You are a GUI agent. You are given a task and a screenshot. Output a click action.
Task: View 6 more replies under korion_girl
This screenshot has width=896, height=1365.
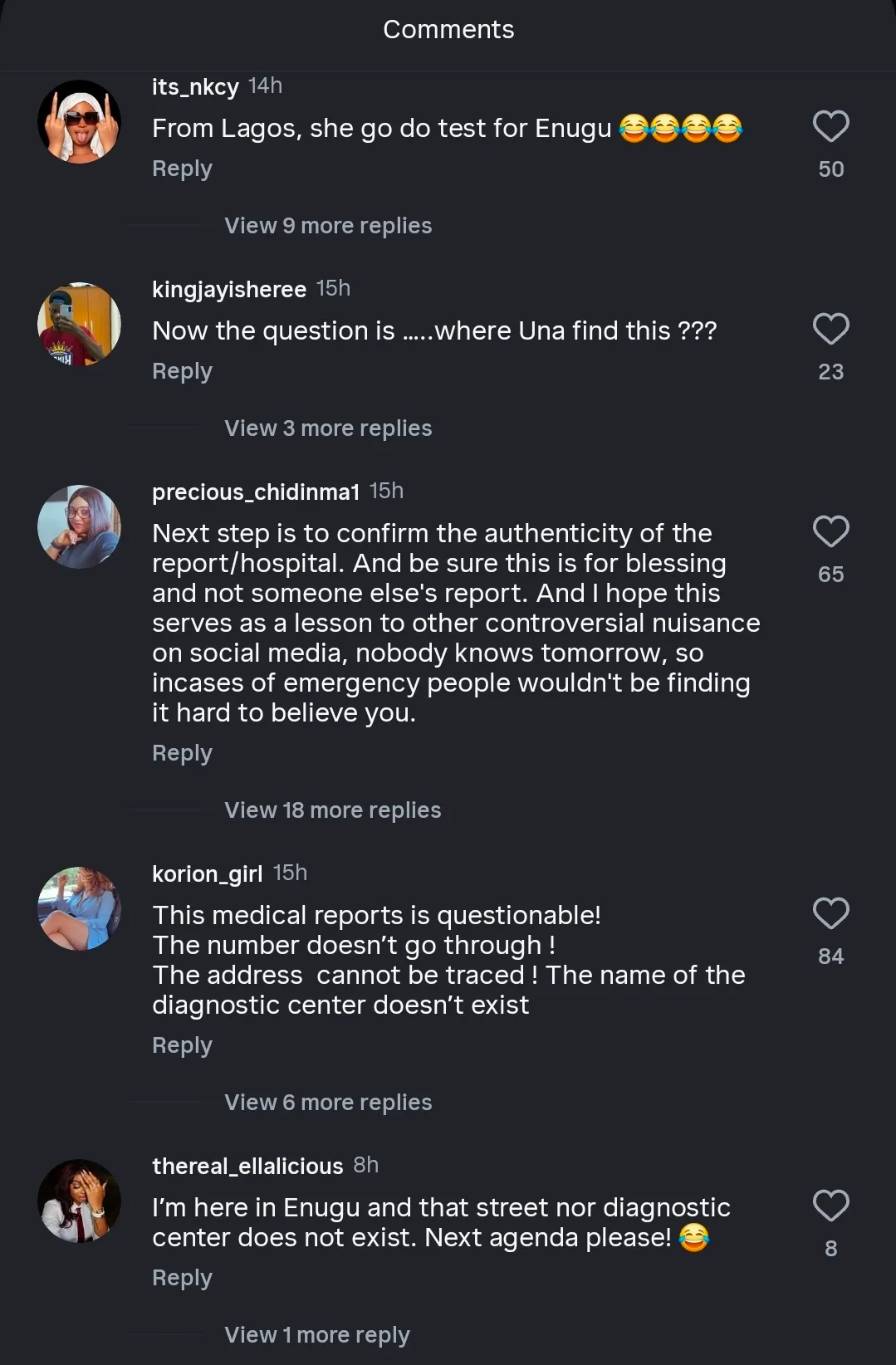point(328,1103)
